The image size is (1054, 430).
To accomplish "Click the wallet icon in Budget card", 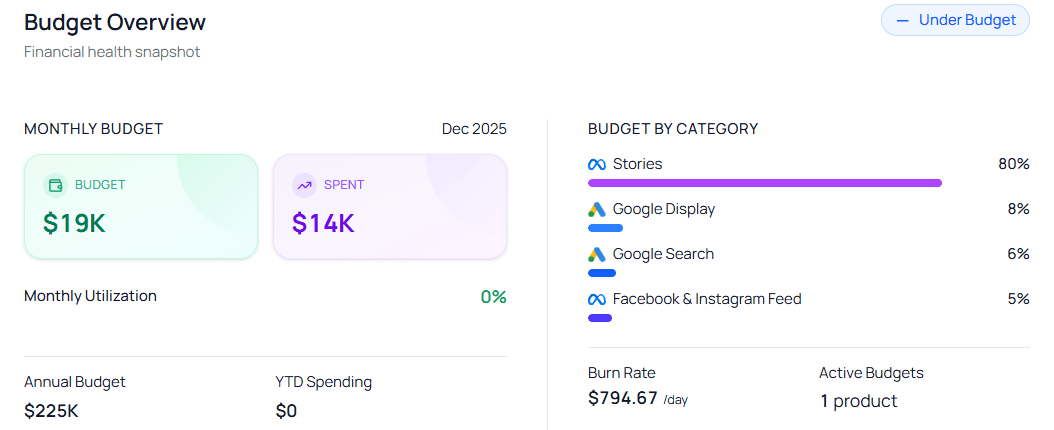I will 56,185.
